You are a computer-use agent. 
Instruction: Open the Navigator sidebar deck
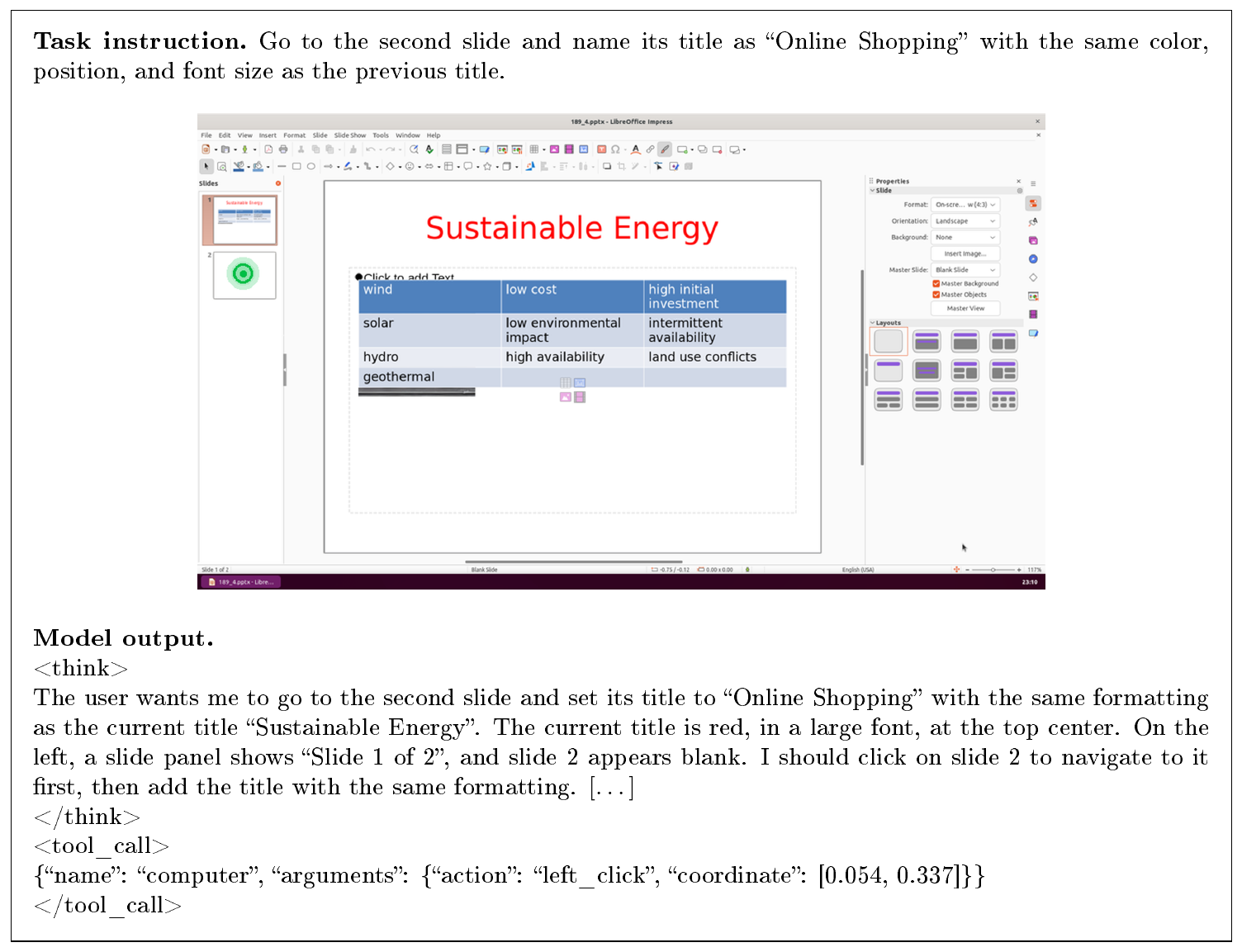click(1033, 259)
